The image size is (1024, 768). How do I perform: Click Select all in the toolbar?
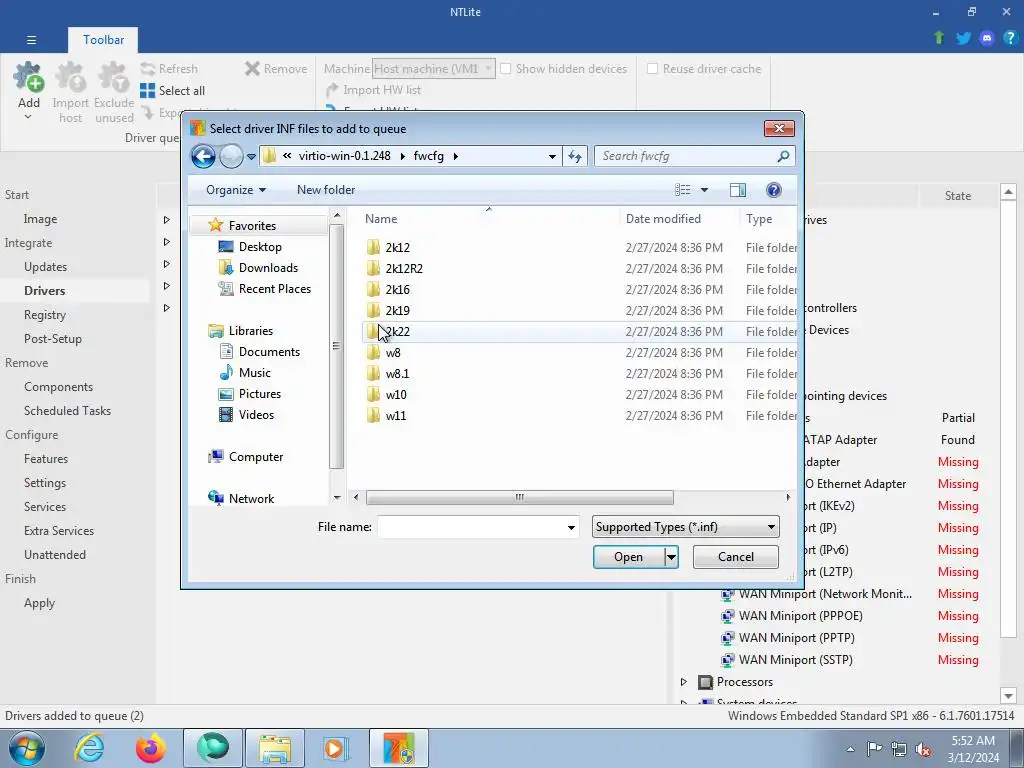coord(172,91)
